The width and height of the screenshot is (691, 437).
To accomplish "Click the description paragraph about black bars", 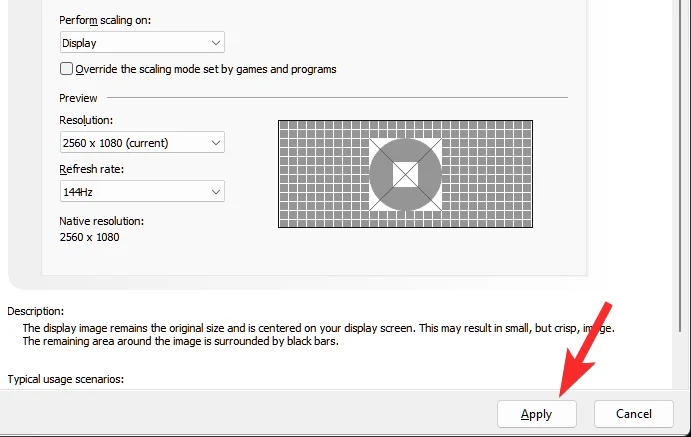I will (x=318, y=334).
